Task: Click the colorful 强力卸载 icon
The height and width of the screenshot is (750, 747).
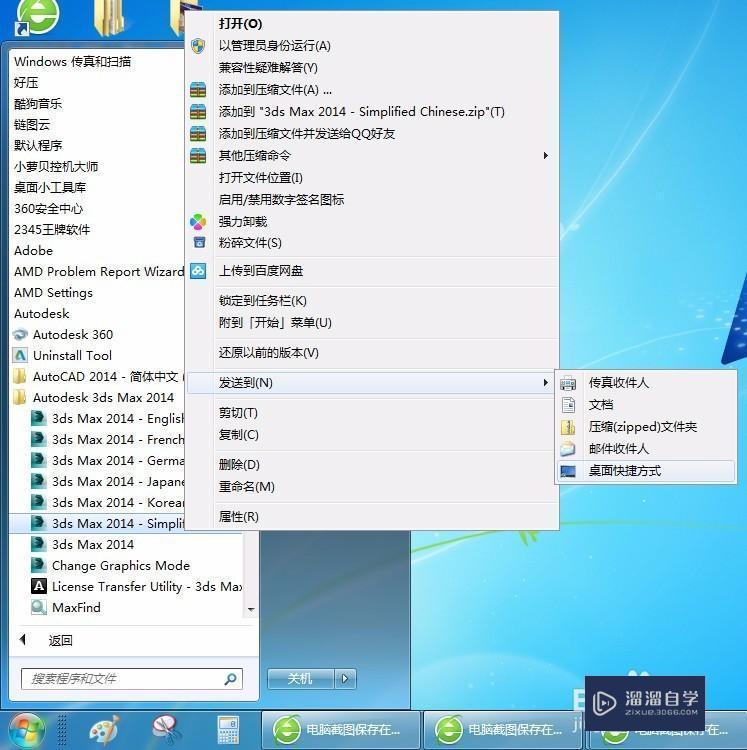Action: (198, 221)
